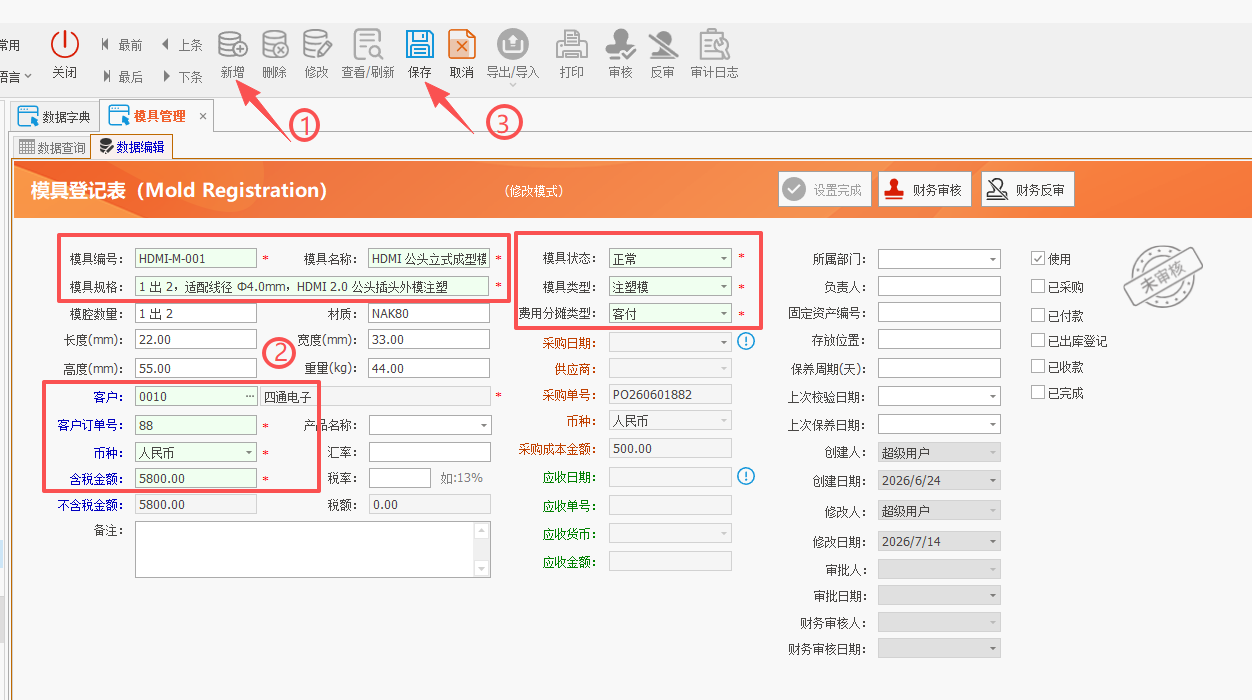Switch to the 数据字典 tab

click(x=56, y=116)
